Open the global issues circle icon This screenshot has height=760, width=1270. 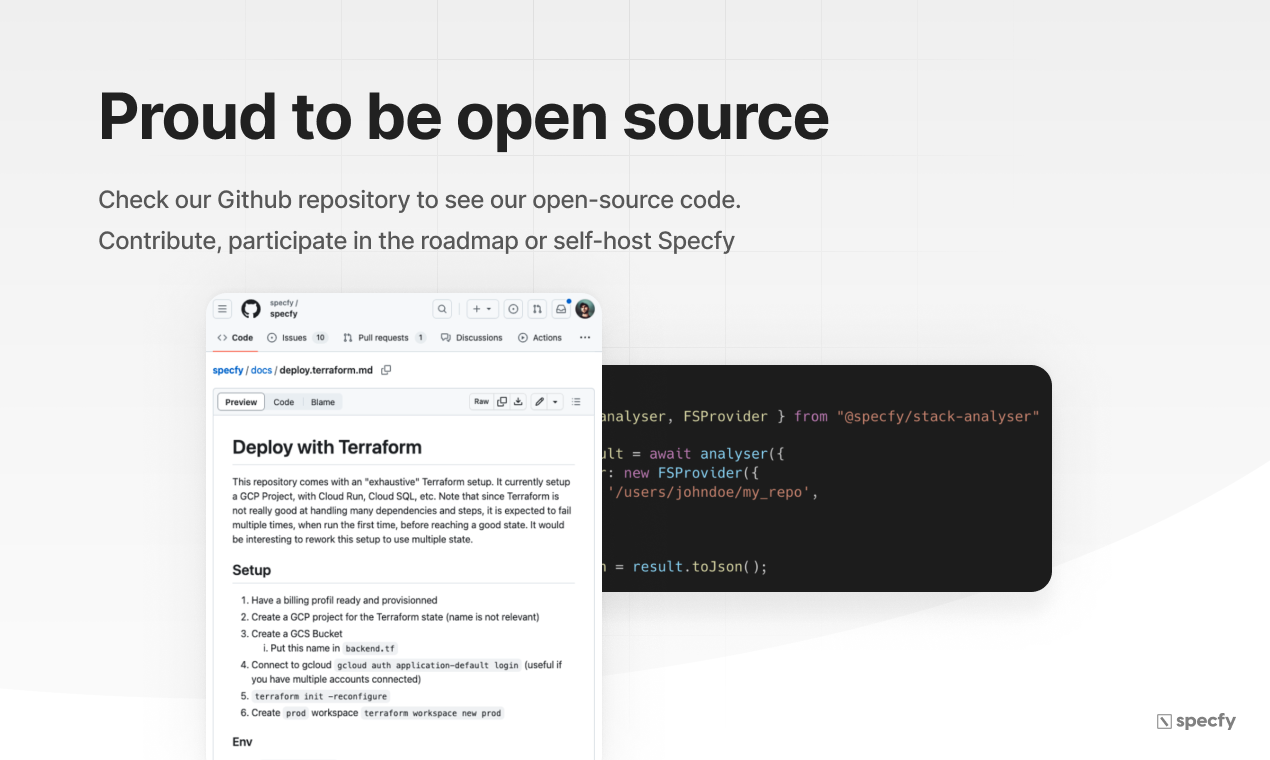tap(513, 309)
